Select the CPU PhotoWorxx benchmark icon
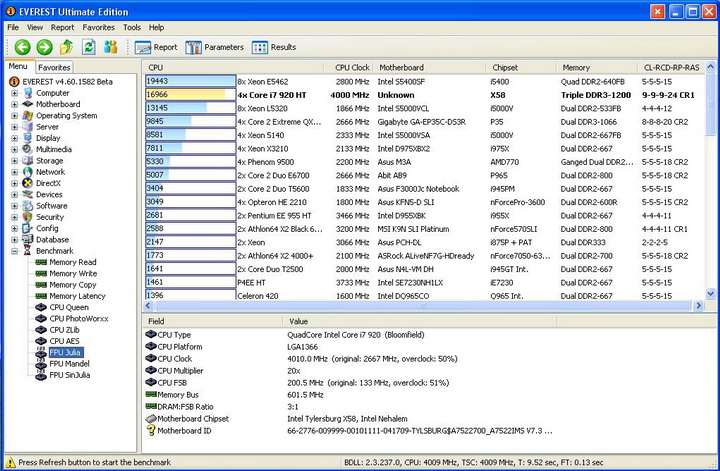 click(41, 319)
